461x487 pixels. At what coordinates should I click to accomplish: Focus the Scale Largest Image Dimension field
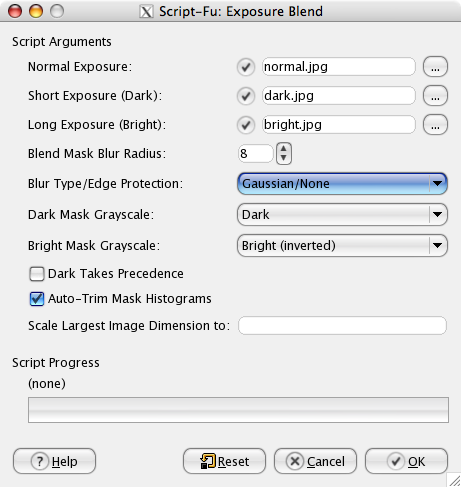point(342,326)
